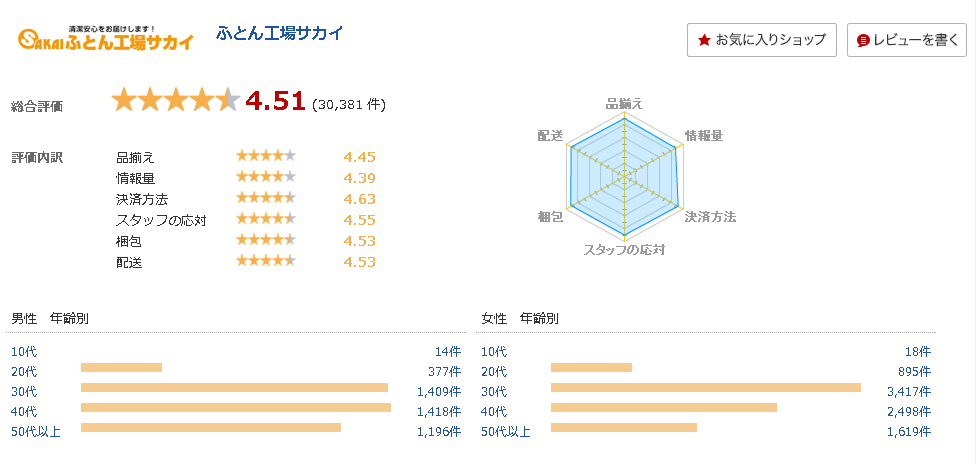Click the overall rating stars next to 4.51
The image size is (976, 464).
click(x=176, y=100)
